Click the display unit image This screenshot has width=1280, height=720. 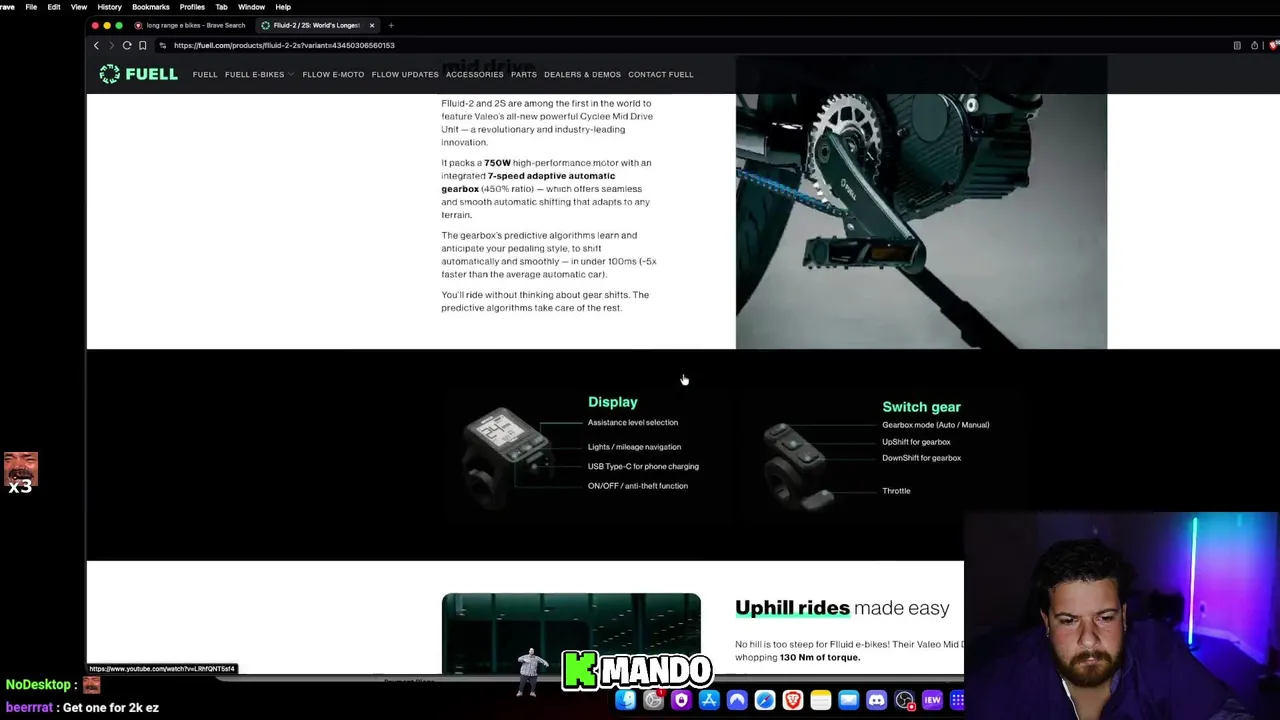click(508, 456)
